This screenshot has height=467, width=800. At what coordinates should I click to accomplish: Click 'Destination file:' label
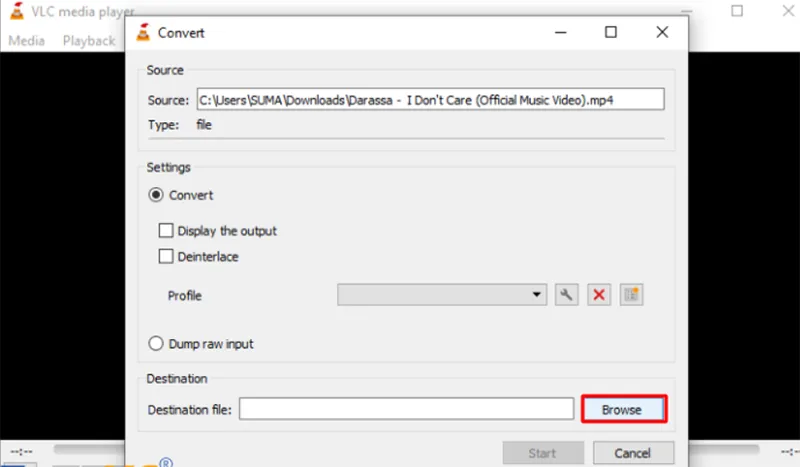190,410
